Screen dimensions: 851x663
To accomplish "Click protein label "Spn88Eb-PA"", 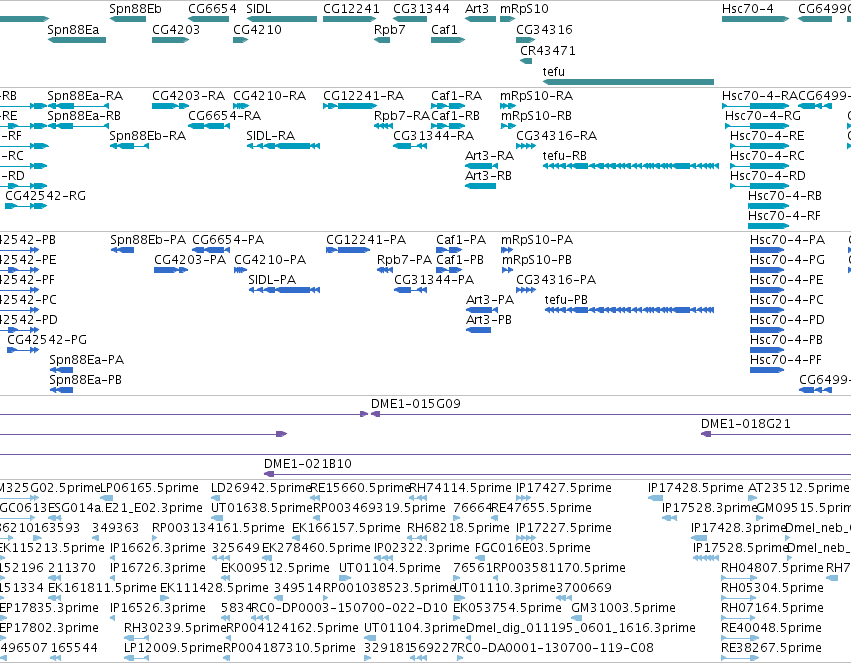I will [148, 240].
